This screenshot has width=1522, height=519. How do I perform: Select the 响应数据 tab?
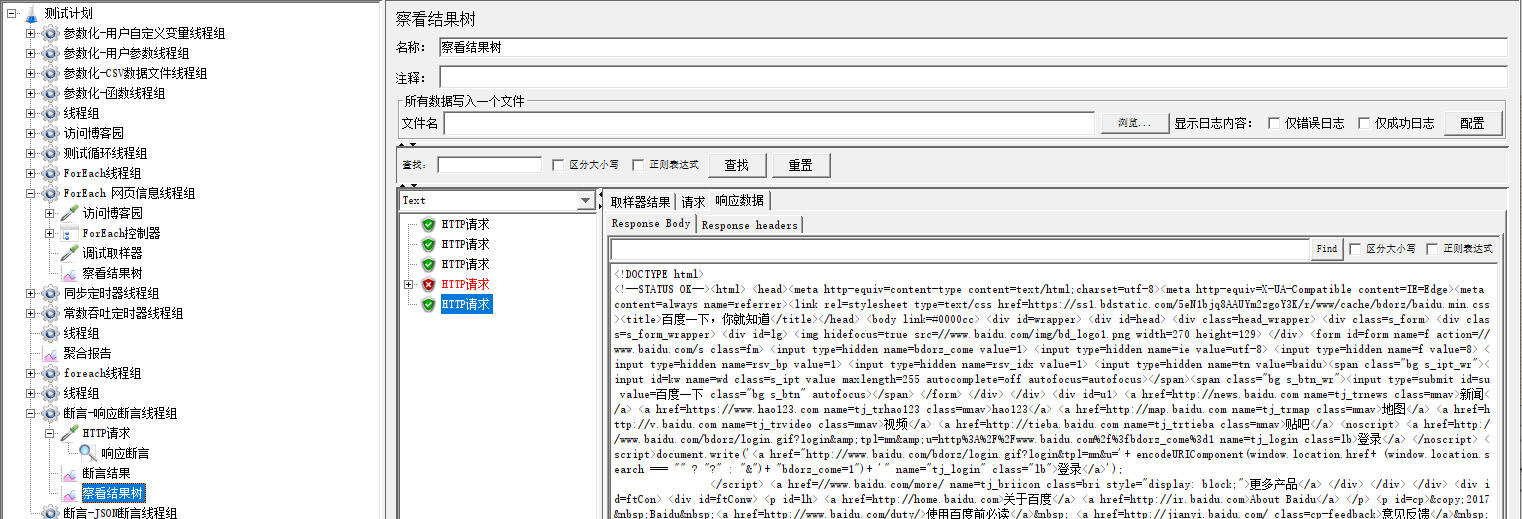739,200
